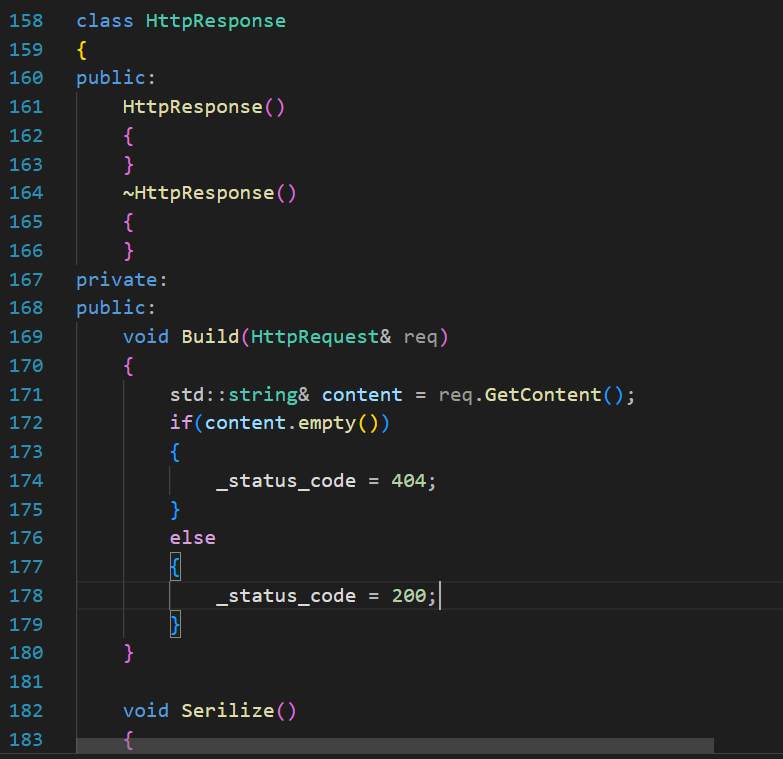Click else keyword on line 176
Viewport: 783px width, 759px height.
coord(193,538)
